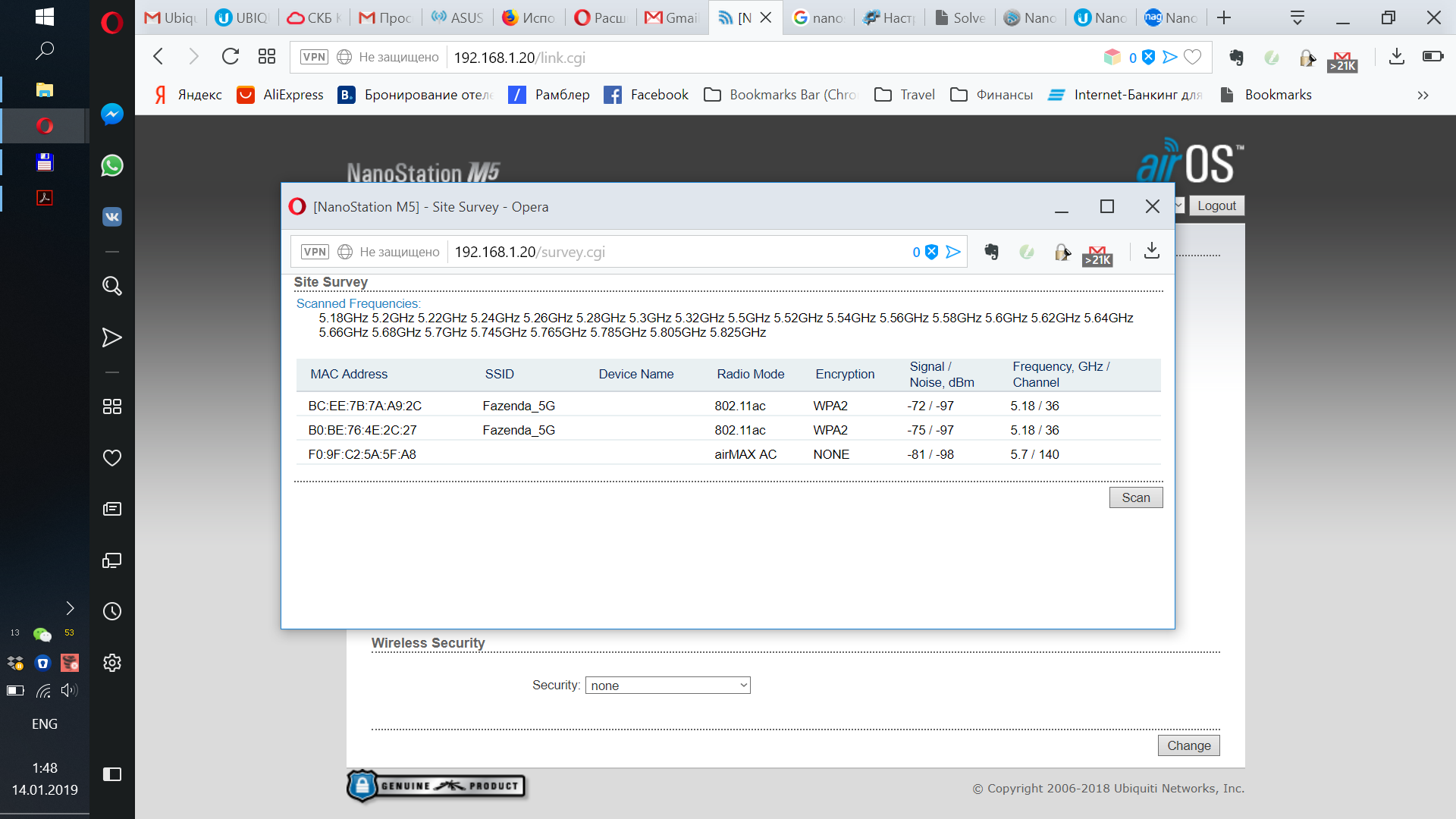Open Bookmarks Bar (Chrome) folder
1456x819 pixels.
[781, 95]
